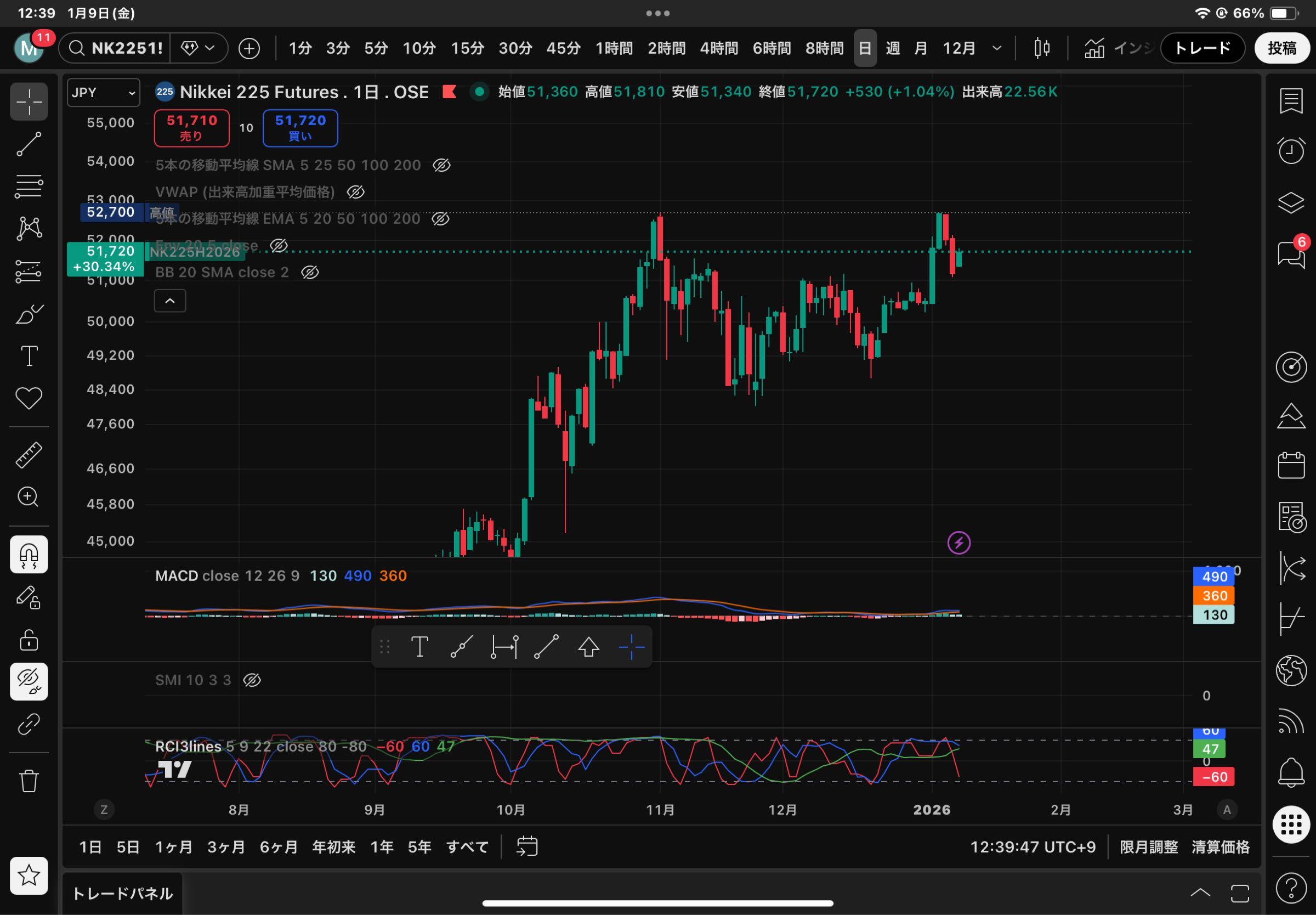Open the economic calendar icon
This screenshot has width=1316, height=915.
(1291, 465)
